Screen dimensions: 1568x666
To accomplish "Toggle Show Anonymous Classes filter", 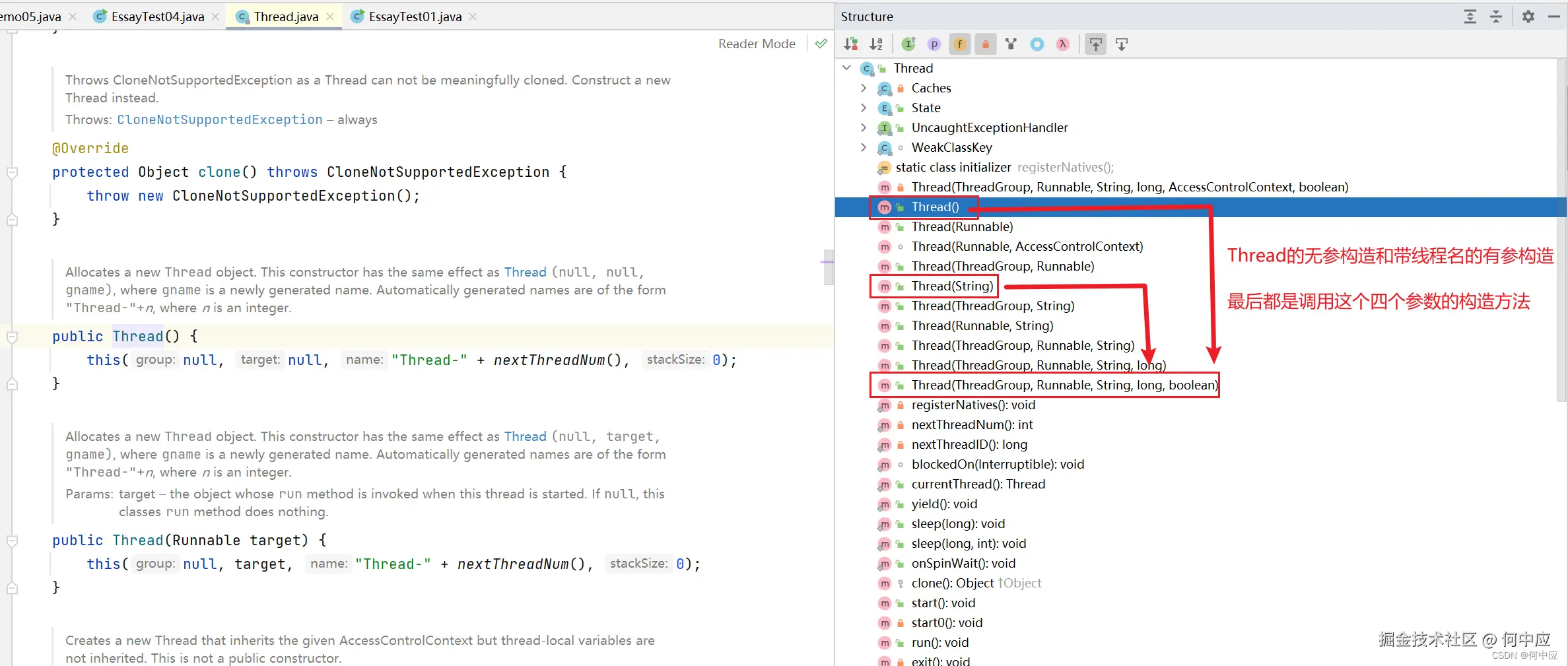I will click(x=1037, y=44).
